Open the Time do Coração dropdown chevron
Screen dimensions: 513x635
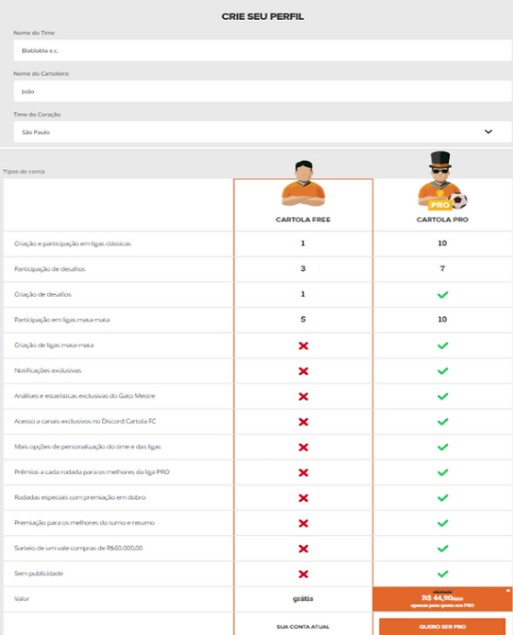488,132
